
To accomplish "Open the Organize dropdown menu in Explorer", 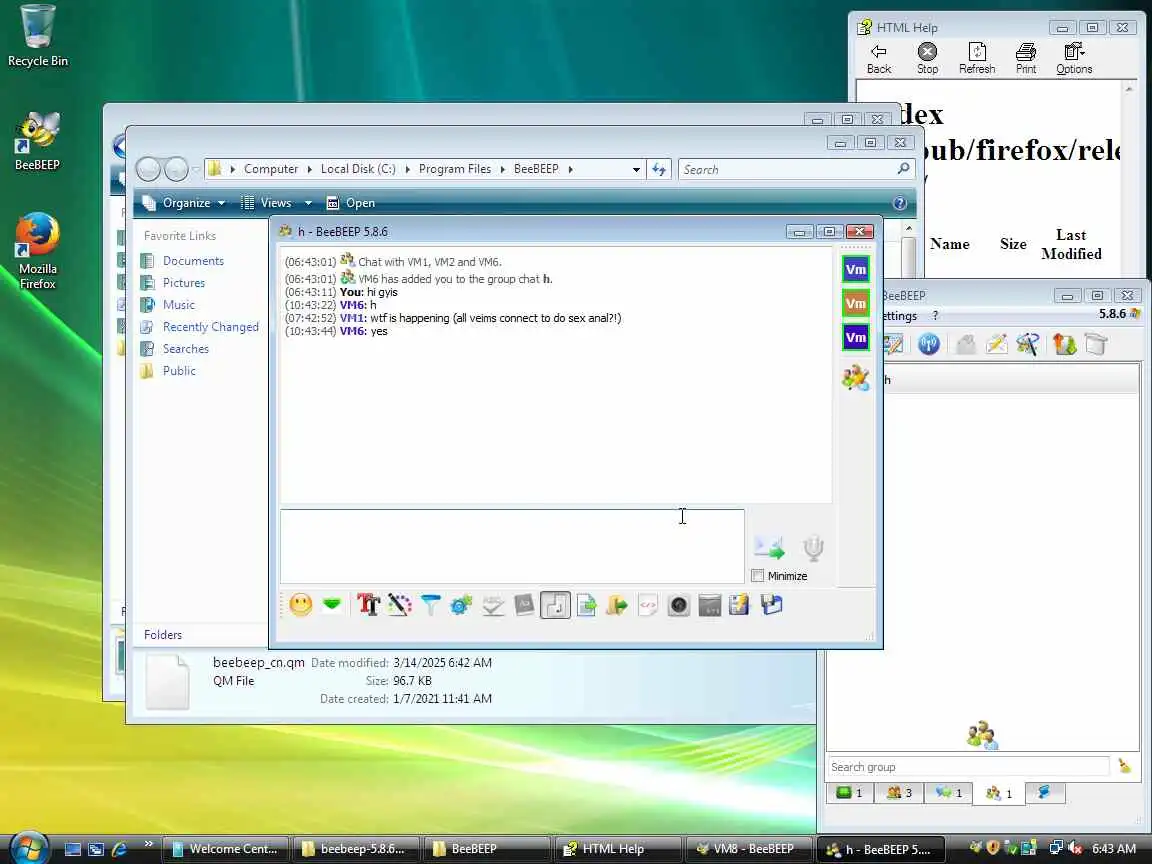I will pos(184,203).
